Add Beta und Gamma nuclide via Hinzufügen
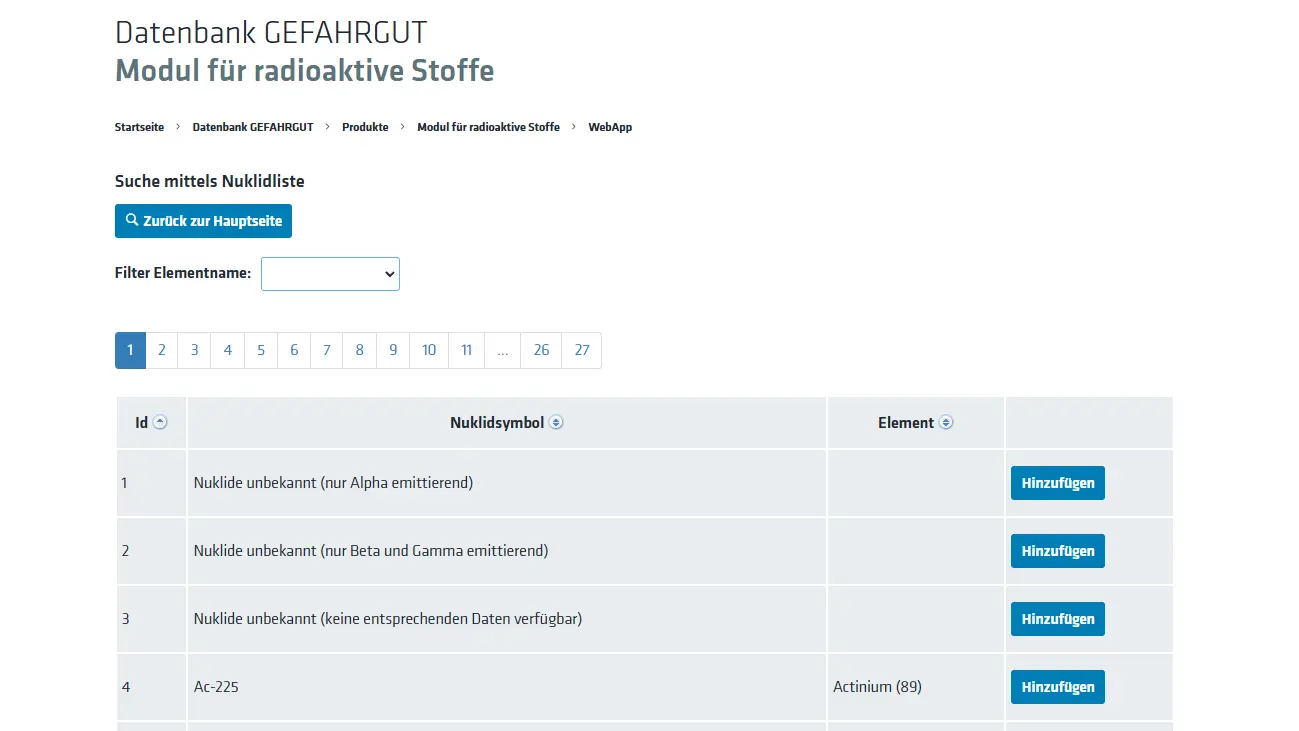Screen dimensions: 1299x731 coord(1057,551)
